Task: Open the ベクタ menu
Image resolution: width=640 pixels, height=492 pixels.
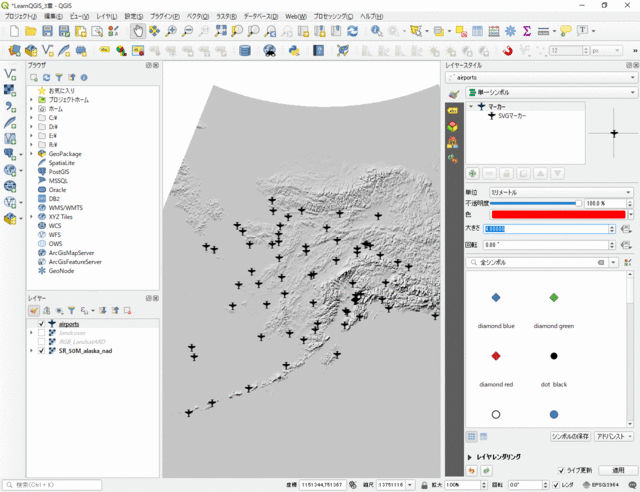Action: tap(198, 16)
